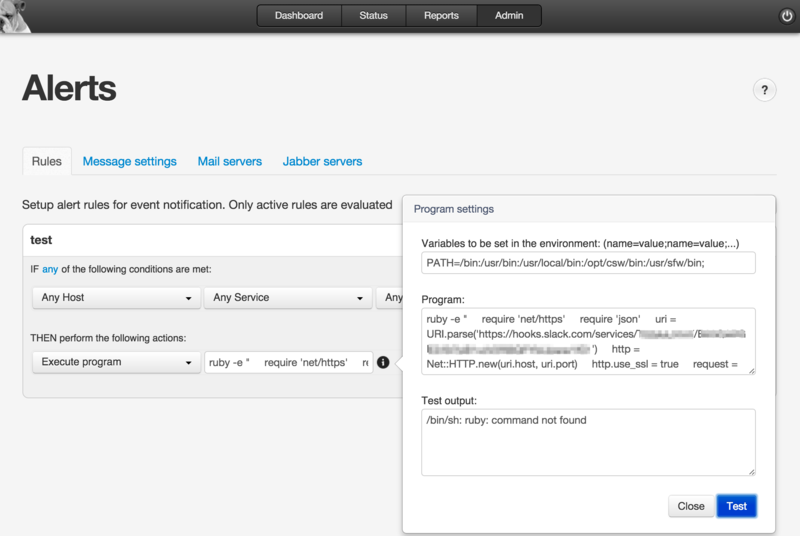This screenshot has width=800, height=536.
Task: Open the Reports section
Action: [x=441, y=15]
